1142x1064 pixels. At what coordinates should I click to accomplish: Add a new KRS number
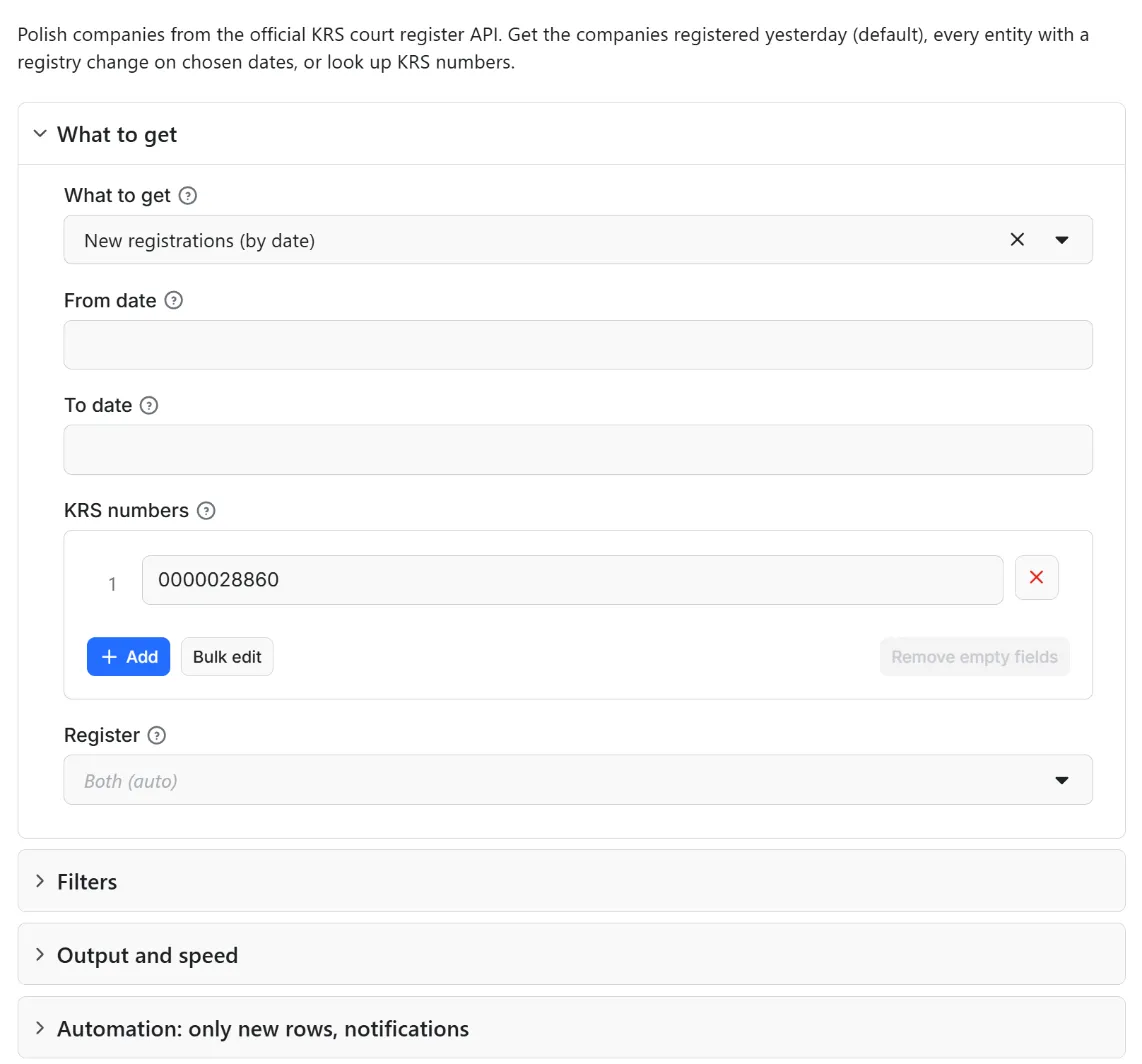[128, 657]
